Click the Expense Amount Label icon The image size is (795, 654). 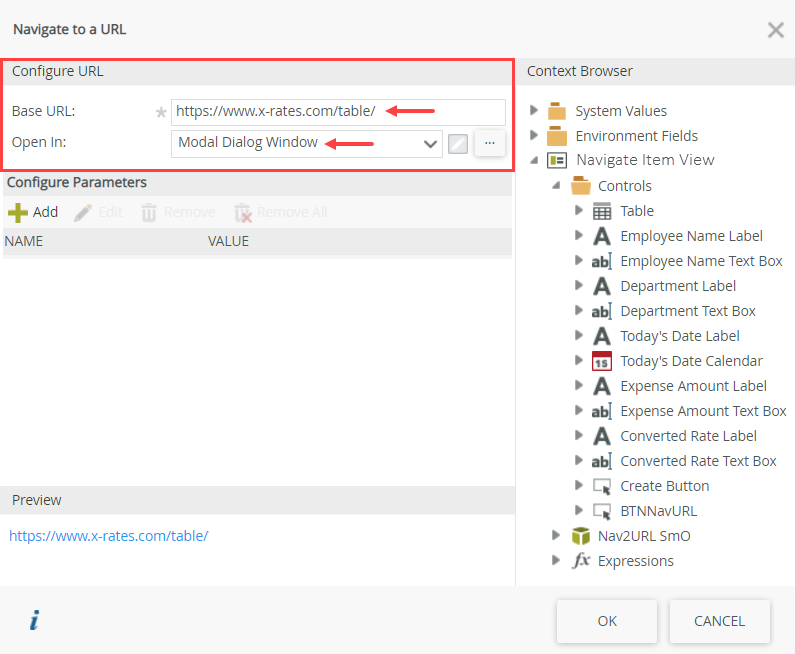[602, 386]
